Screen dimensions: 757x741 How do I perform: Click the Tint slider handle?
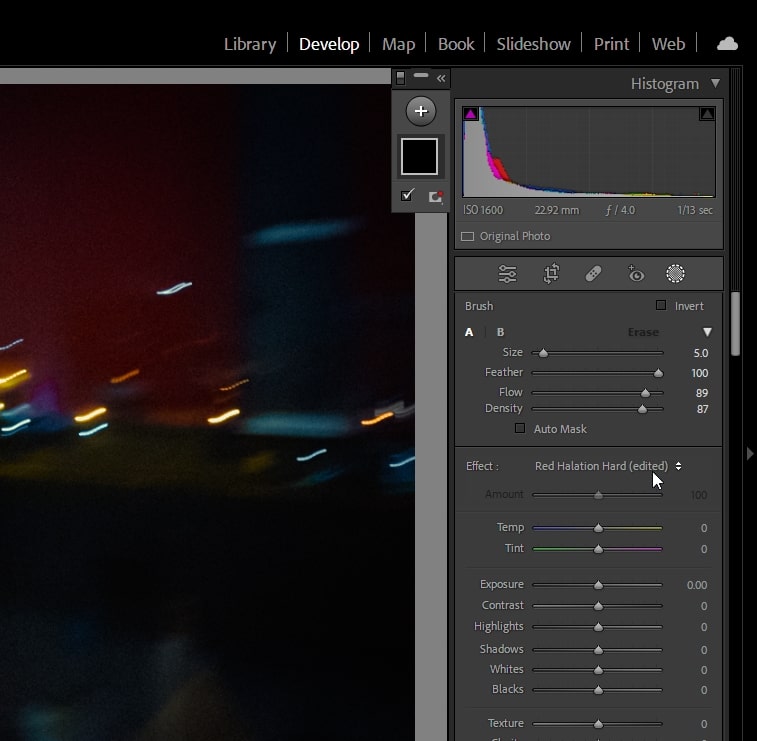598,549
